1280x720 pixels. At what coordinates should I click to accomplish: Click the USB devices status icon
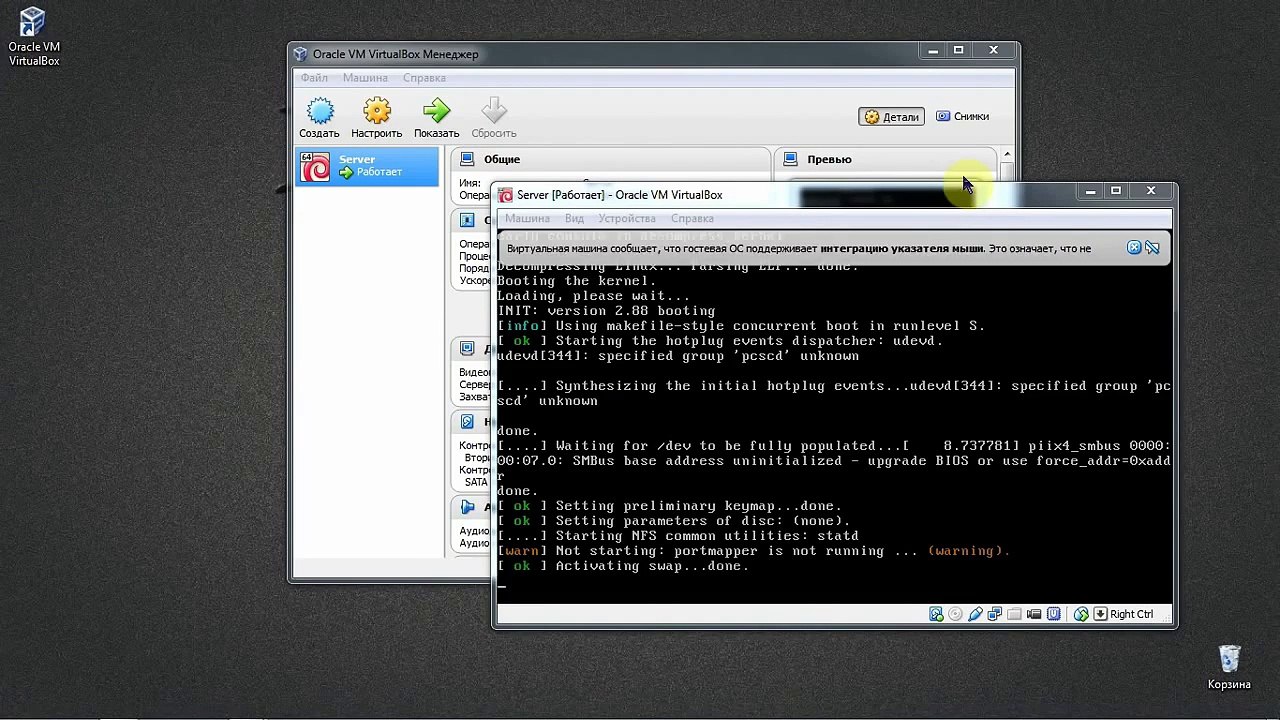[x=975, y=614]
